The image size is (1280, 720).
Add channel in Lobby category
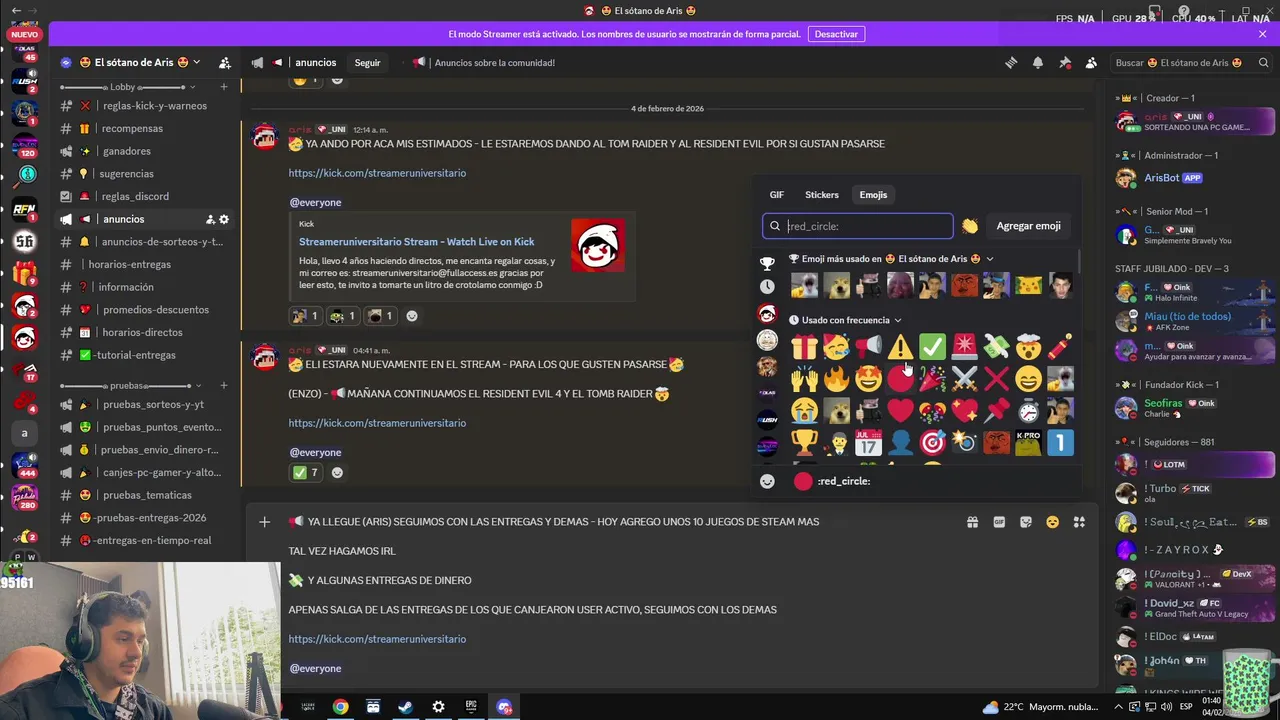[x=224, y=87]
